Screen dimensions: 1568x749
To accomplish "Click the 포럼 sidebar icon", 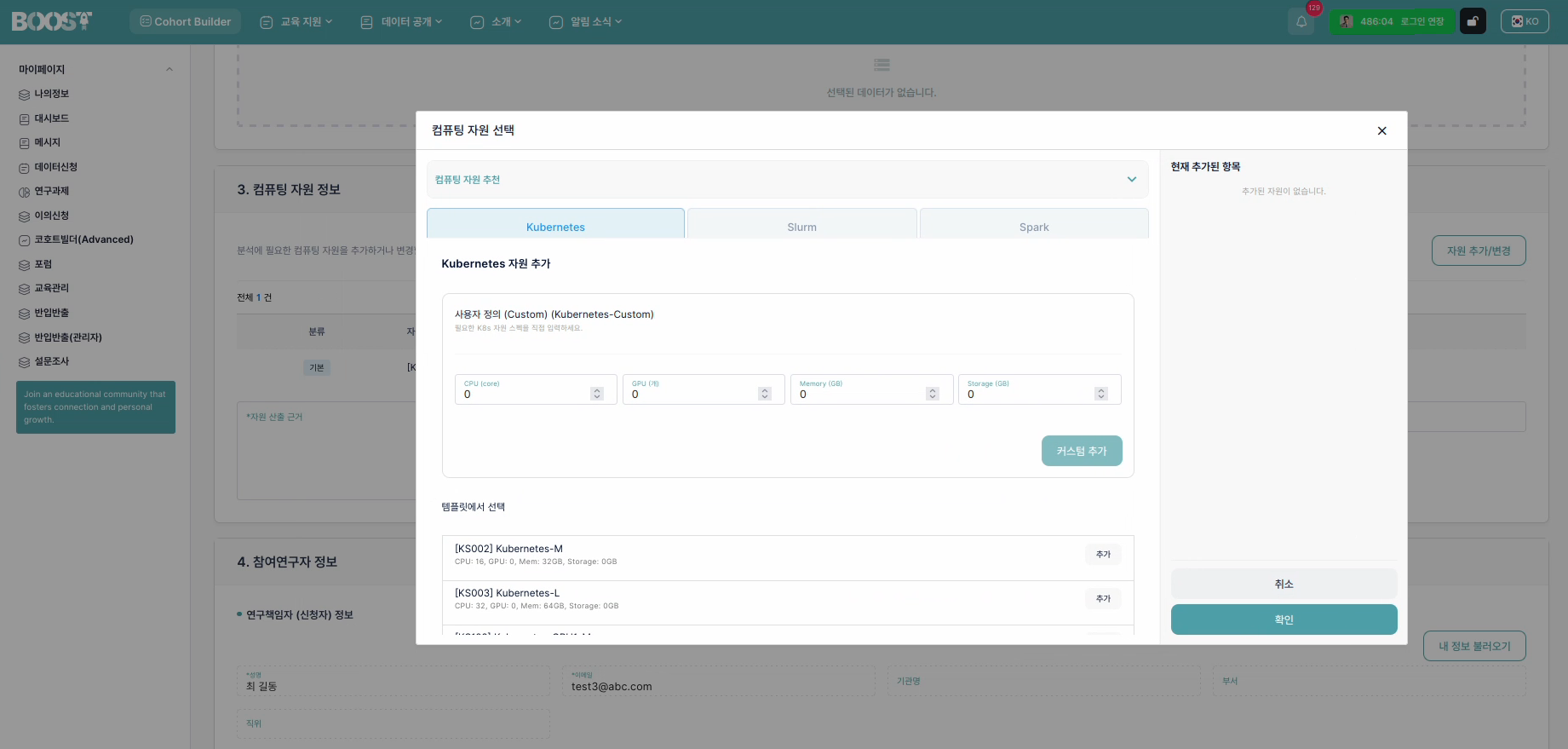I will pos(24,265).
